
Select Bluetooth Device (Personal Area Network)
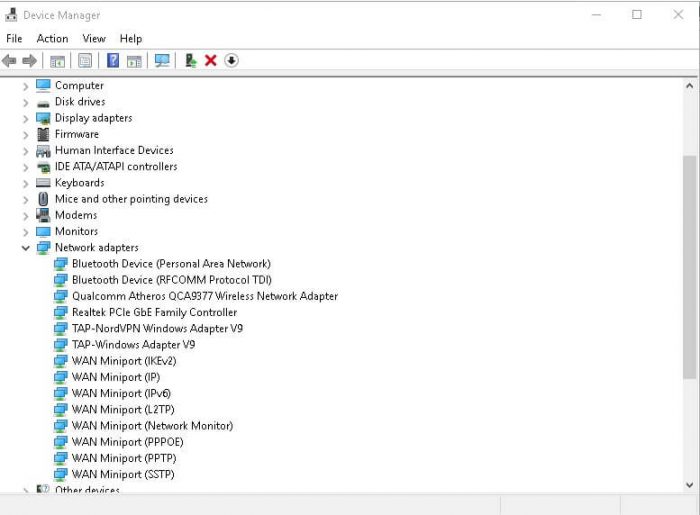pos(171,264)
